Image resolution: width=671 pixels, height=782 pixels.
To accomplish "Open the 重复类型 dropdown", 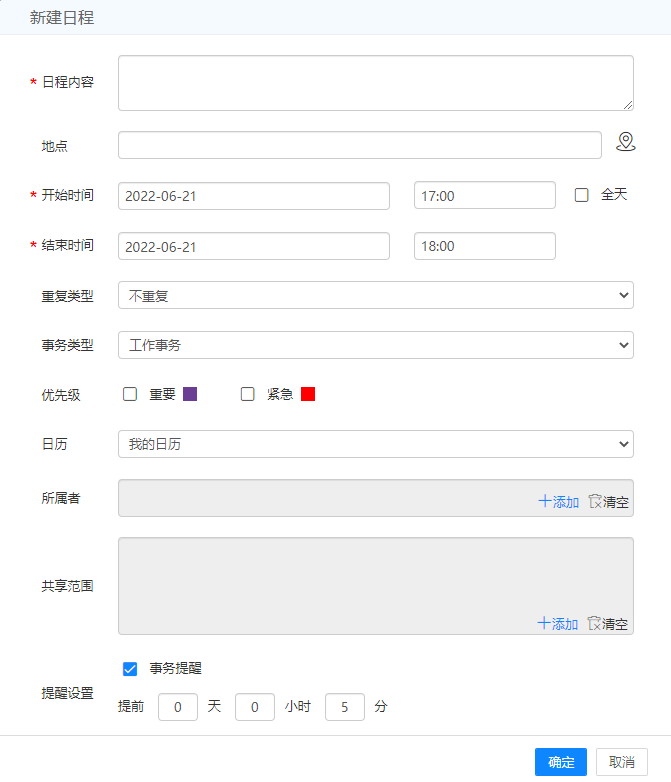I will 375,295.
